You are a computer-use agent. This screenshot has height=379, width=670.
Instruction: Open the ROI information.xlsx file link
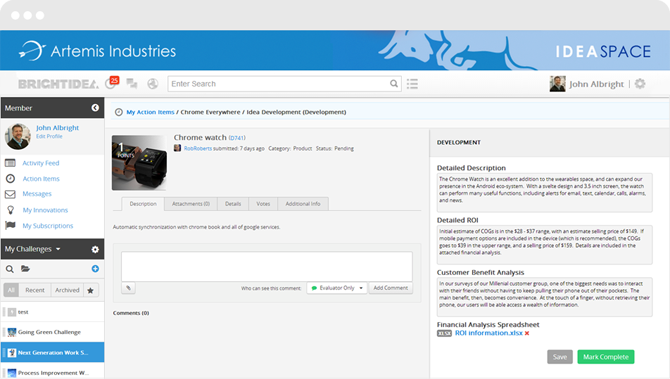[488, 333]
